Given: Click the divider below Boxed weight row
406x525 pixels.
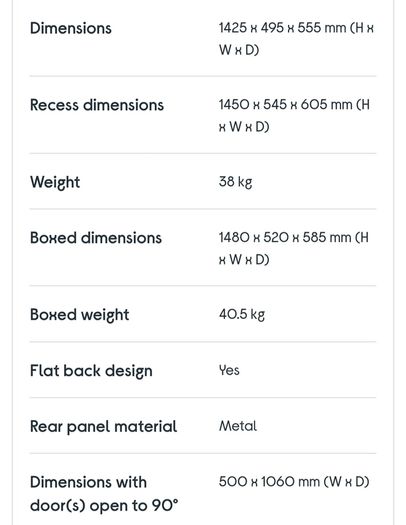Looking at the screenshot, I should click(203, 342).
